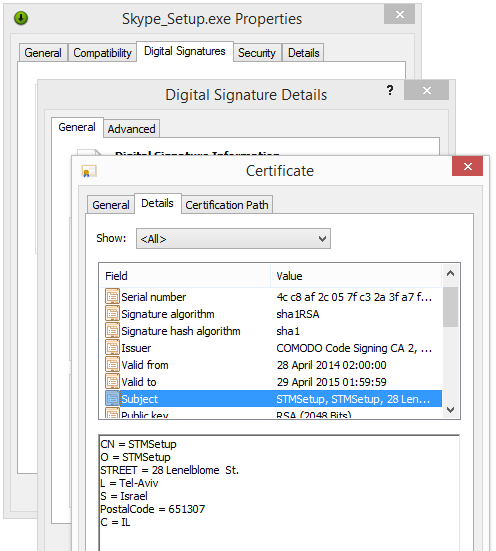
Task: Select General tab in Digital Signature Details
Action: (x=77, y=127)
